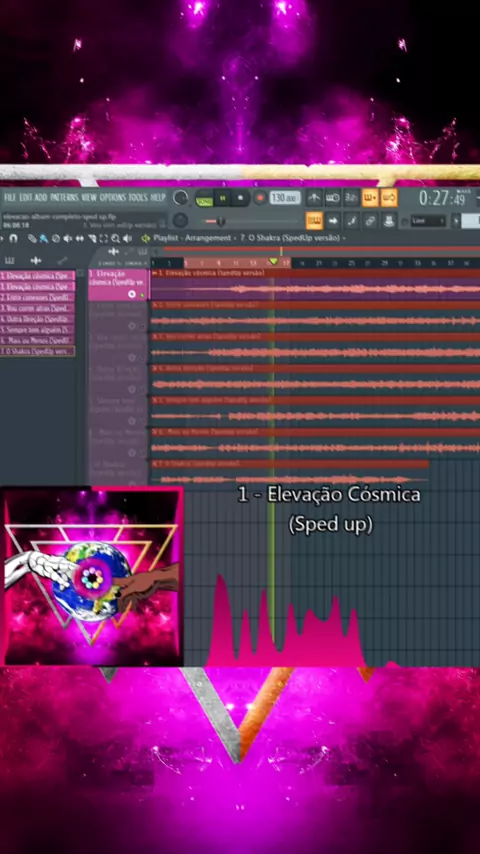Click the metronome icon in transport bar
This screenshot has height=854, width=480.
[314, 198]
